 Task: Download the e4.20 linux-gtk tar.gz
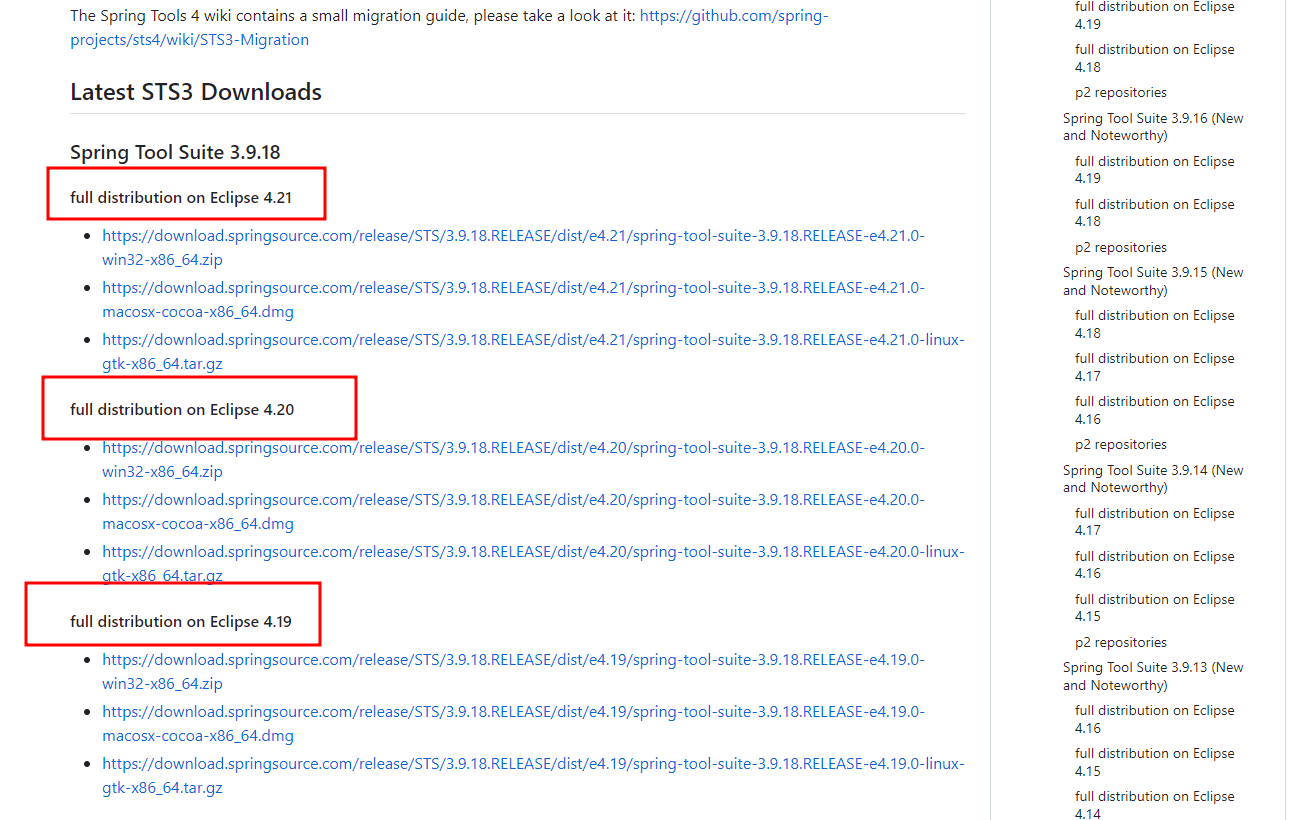[x=533, y=563]
